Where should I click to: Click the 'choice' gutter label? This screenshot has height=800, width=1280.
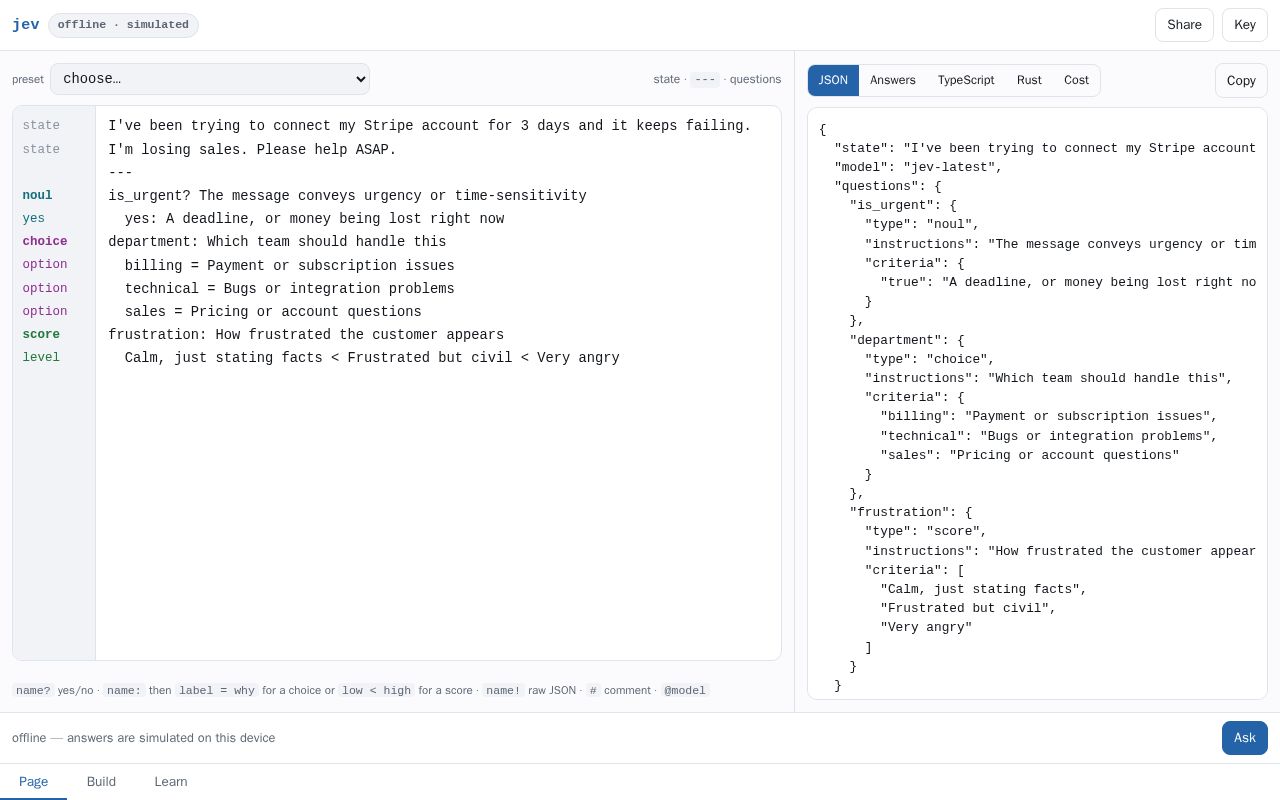coord(45,242)
